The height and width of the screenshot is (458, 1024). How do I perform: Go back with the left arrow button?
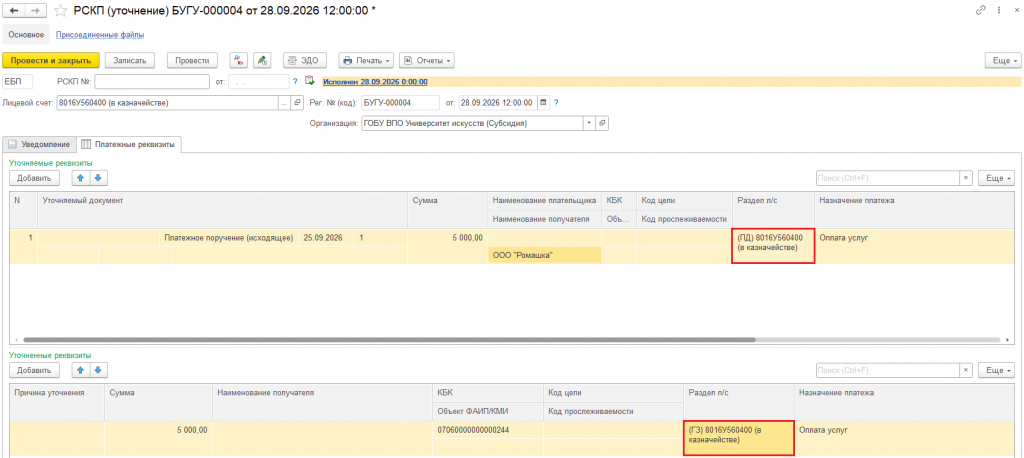click(14, 10)
